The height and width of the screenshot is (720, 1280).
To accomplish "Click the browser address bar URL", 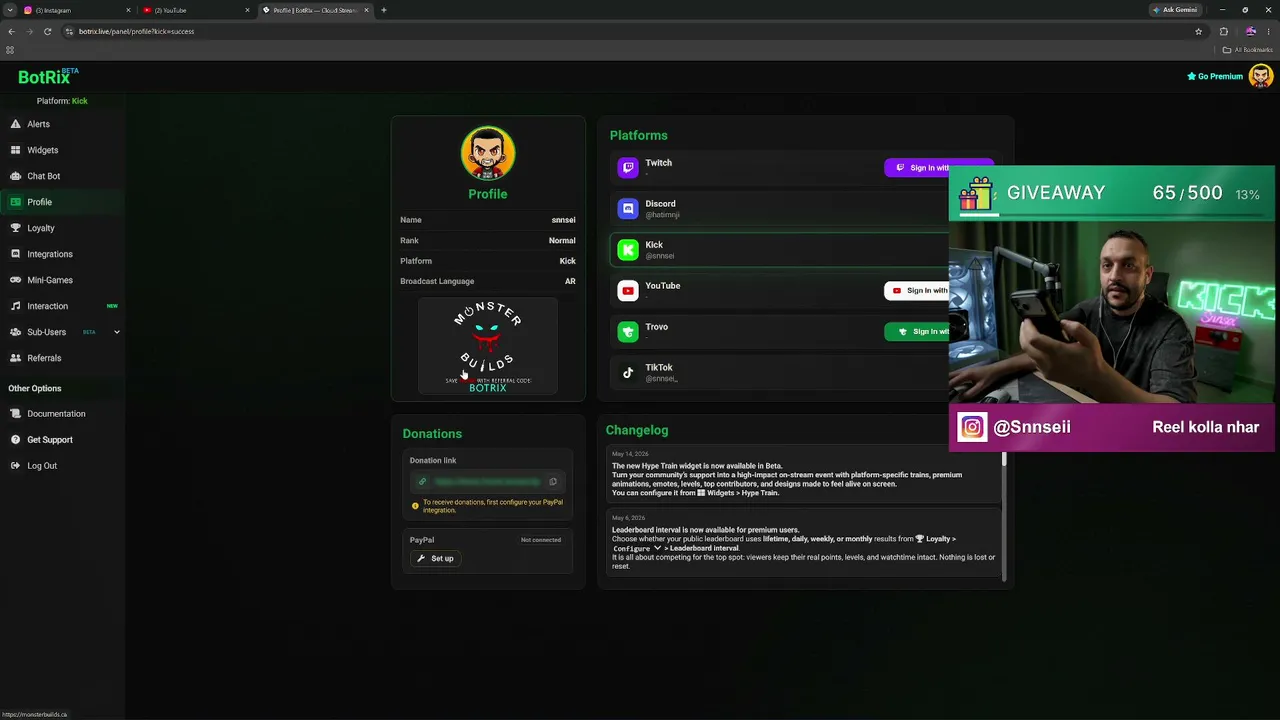I will [136, 31].
